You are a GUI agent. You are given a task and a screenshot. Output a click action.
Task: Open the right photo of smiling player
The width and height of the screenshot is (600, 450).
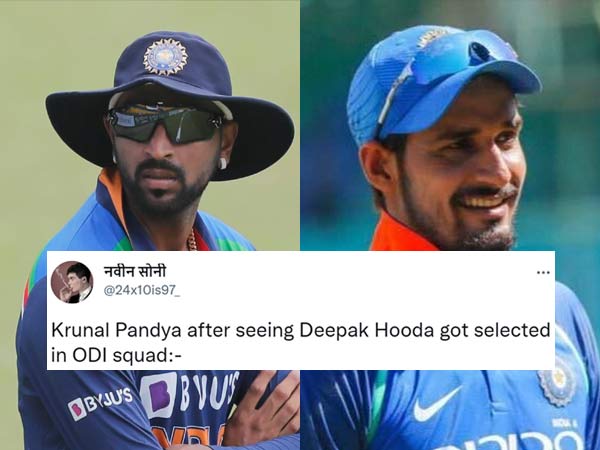[450, 126]
